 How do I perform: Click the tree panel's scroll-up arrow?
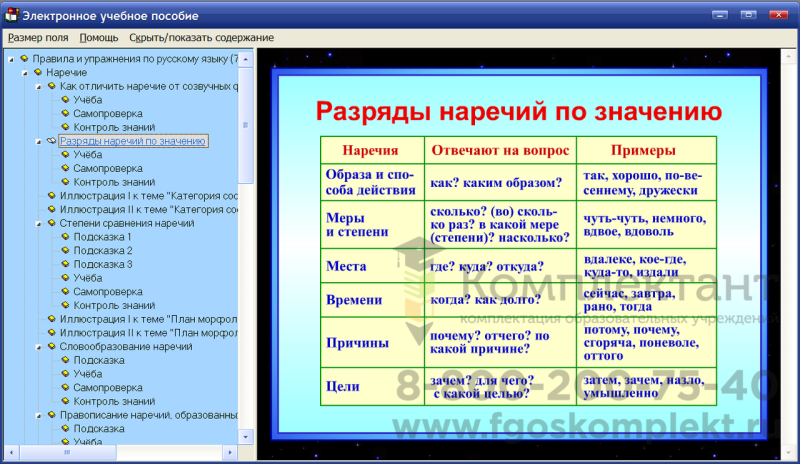(x=246, y=59)
